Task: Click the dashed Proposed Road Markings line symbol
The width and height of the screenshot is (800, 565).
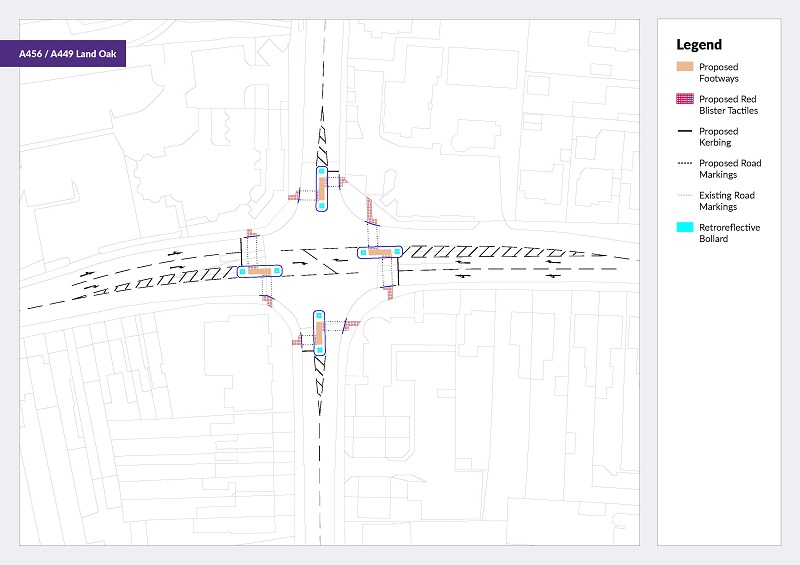Action: point(685,163)
